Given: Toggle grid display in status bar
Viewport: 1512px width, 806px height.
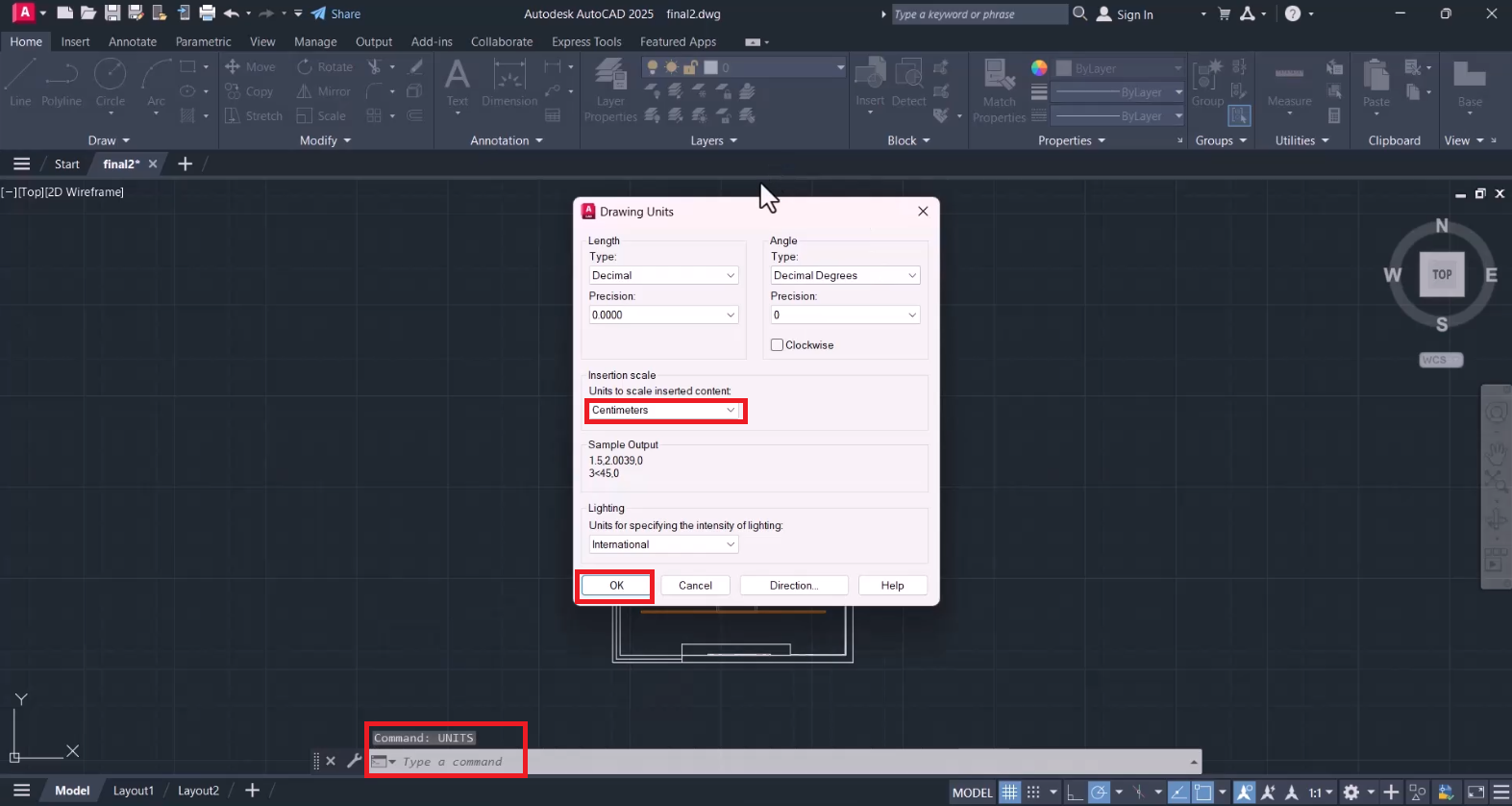Looking at the screenshot, I should (1009, 793).
